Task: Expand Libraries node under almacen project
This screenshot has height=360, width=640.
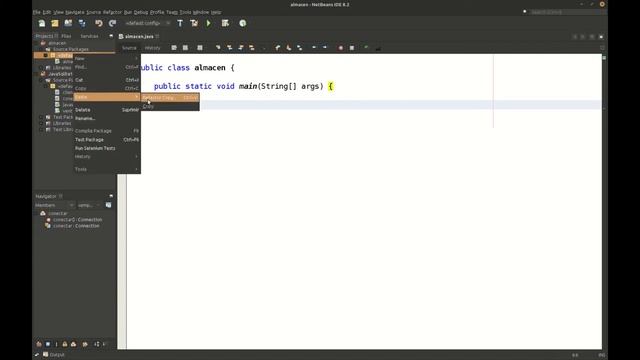Action: coord(42,68)
